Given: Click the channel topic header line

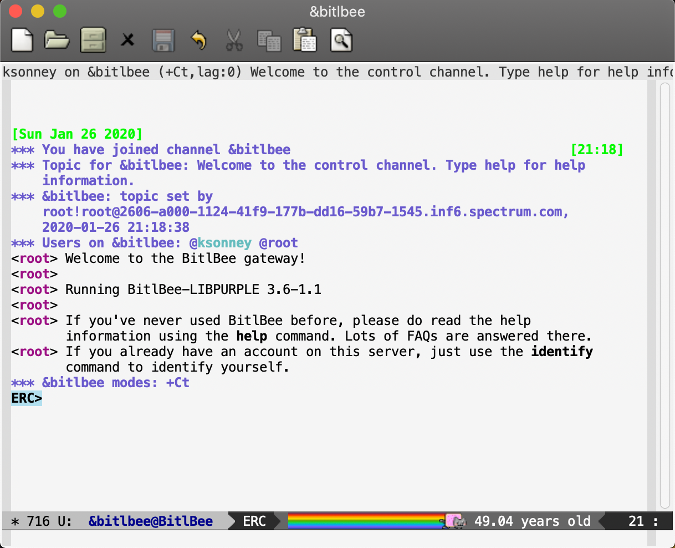Looking at the screenshot, I should [x=337, y=71].
